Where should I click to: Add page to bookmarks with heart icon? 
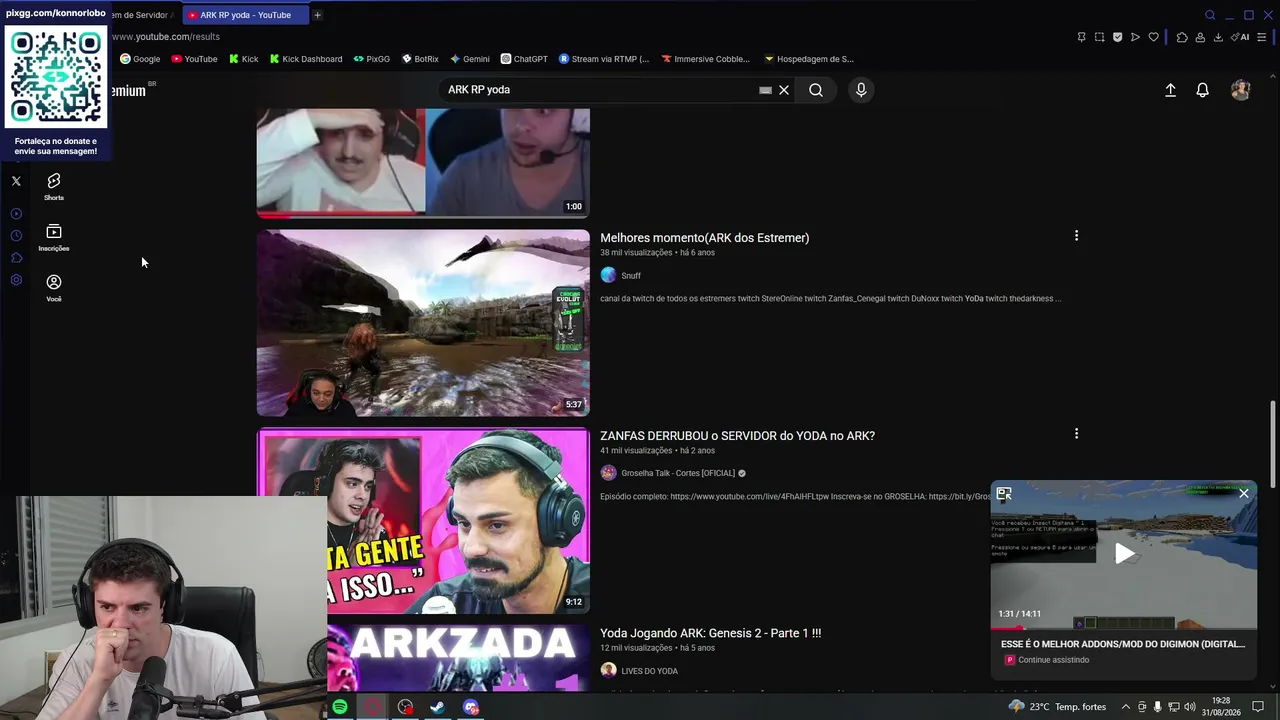click(1153, 37)
